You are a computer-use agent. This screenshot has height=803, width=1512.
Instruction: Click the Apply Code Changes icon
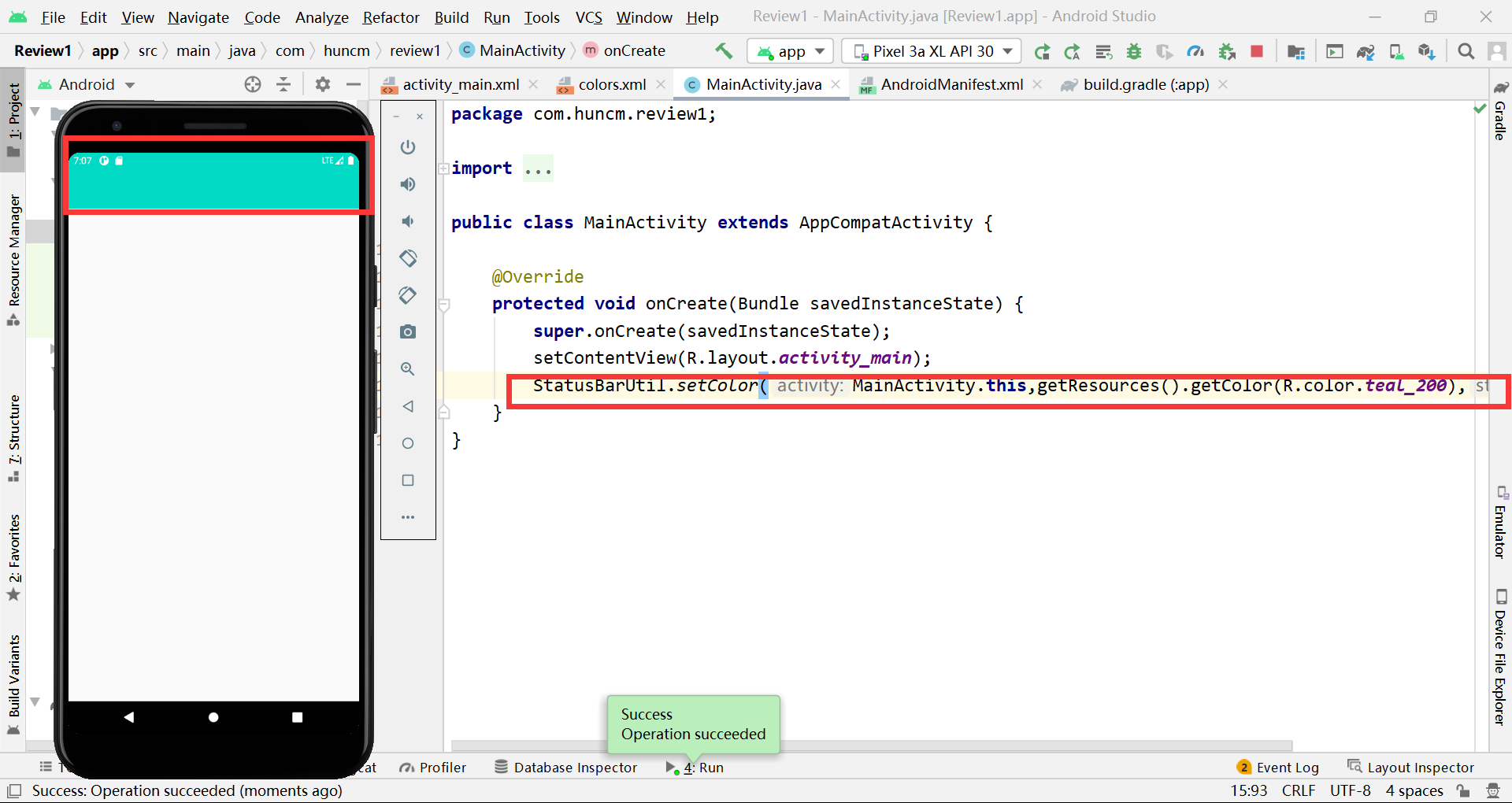pos(1103,52)
